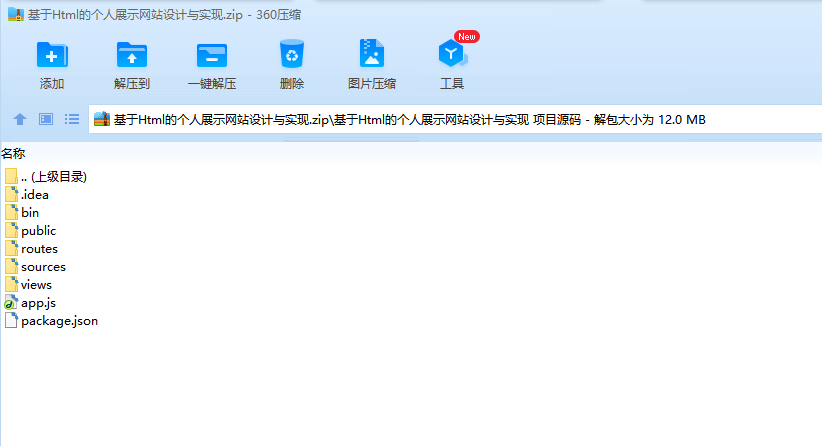Click the 删除 (Delete) recycle icon
Viewport: 822px width, 446px height.
(292, 54)
